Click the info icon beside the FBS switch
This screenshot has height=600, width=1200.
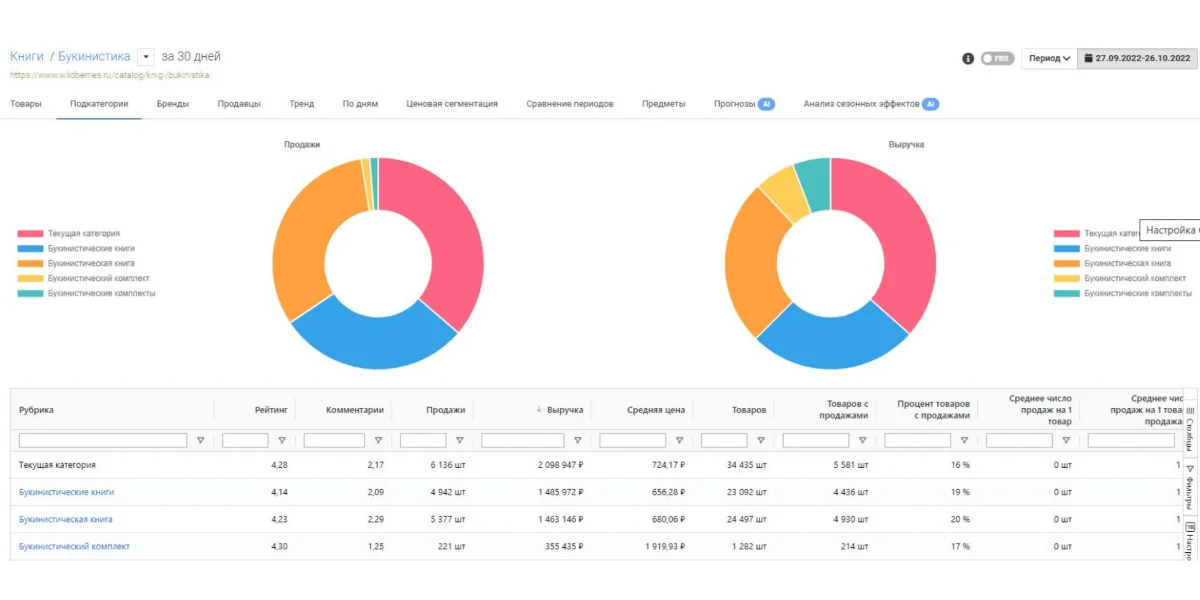point(968,58)
